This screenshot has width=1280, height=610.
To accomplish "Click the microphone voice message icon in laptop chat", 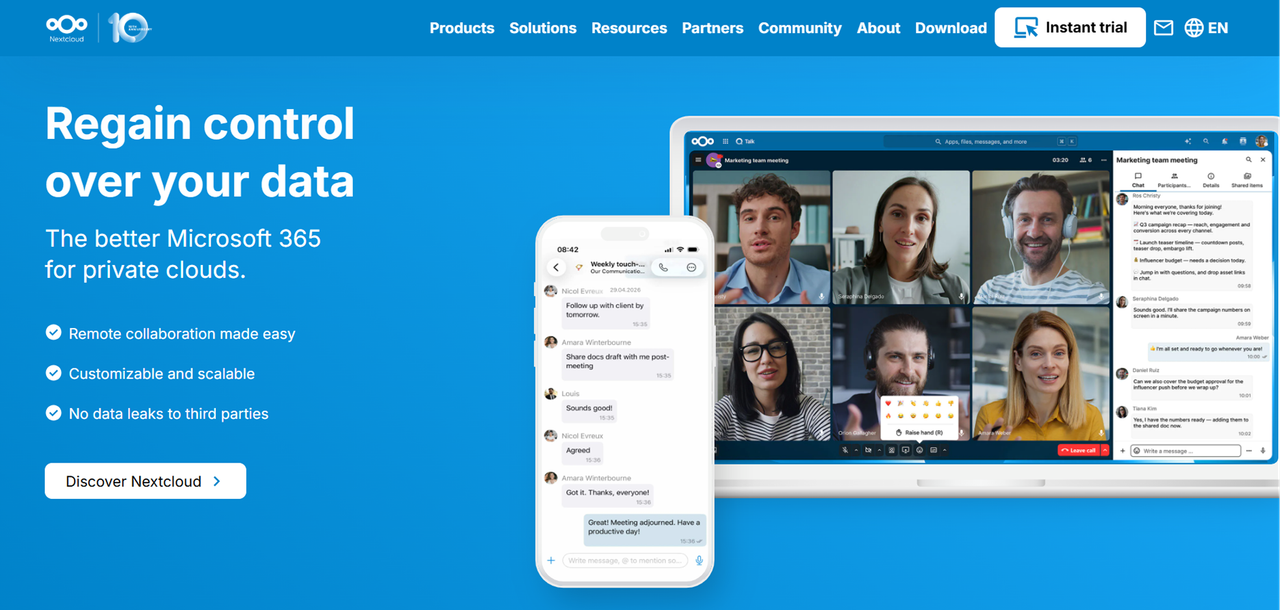I will (1263, 451).
